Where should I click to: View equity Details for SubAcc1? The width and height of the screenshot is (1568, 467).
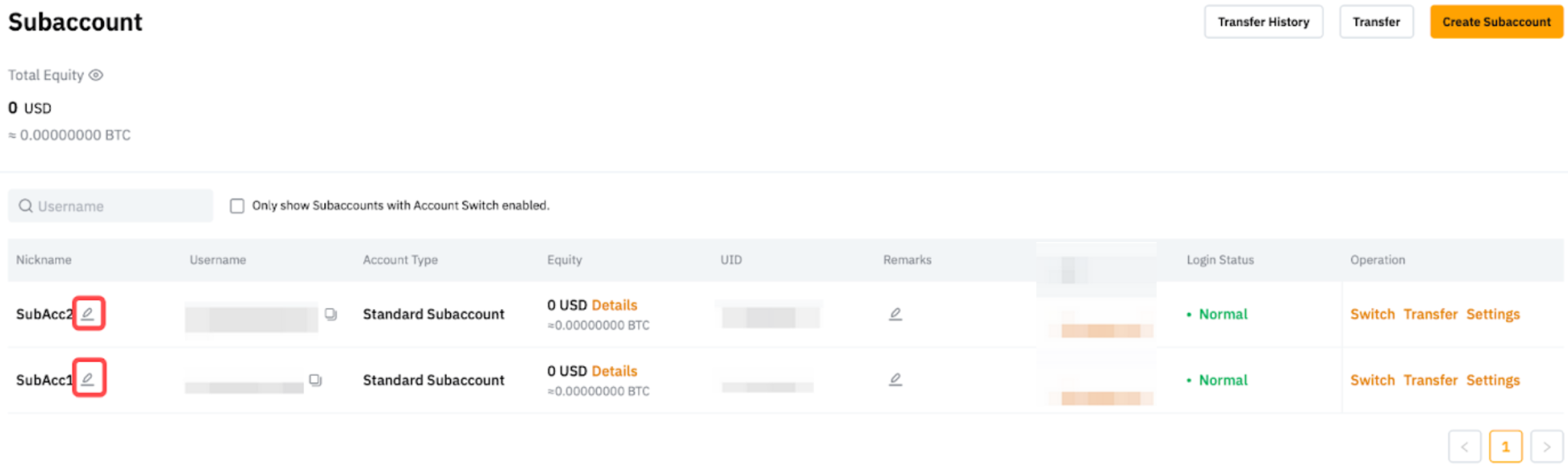pyautogui.click(x=614, y=371)
